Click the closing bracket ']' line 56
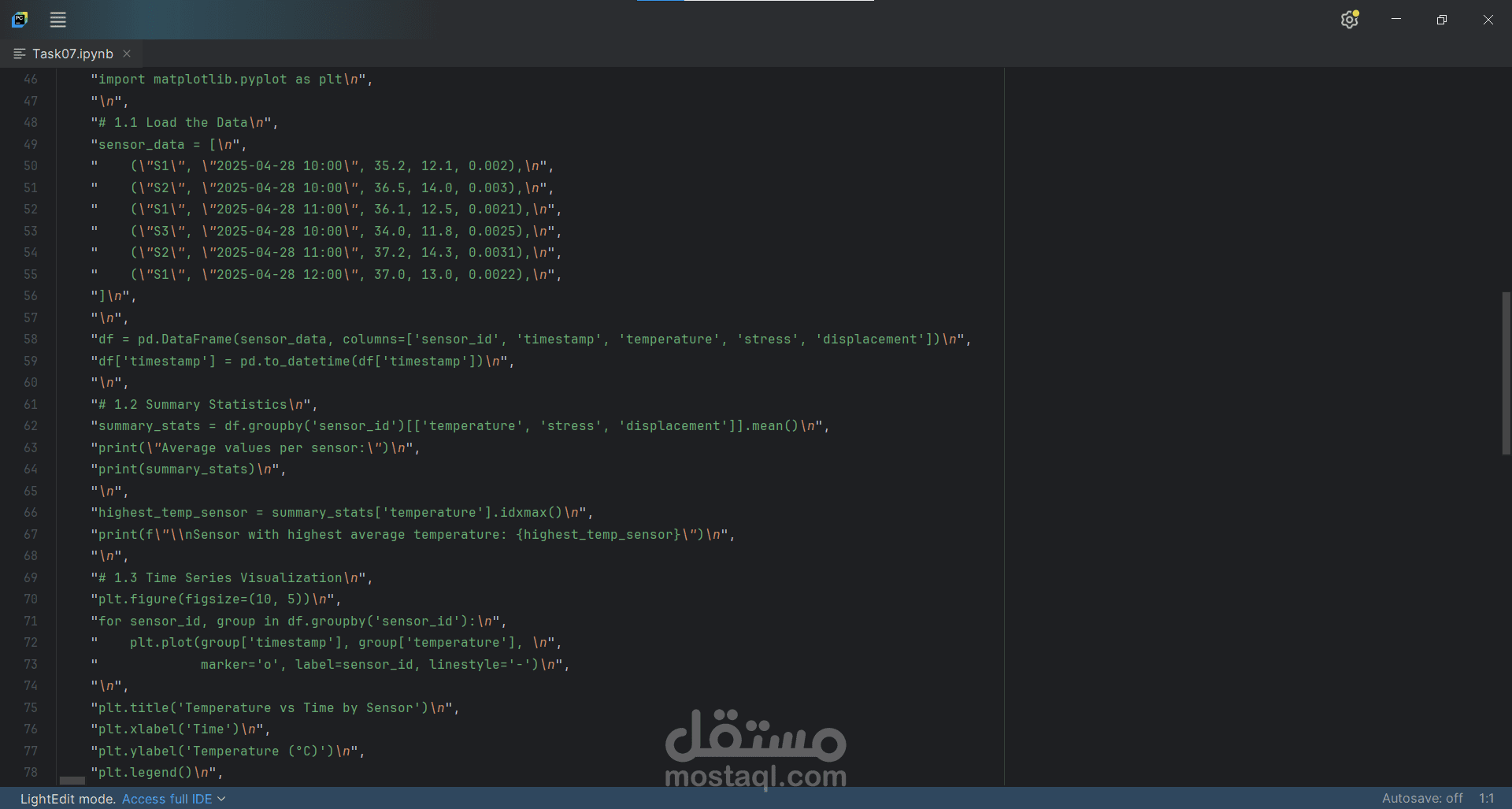1512x809 pixels. pyautogui.click(x=113, y=296)
